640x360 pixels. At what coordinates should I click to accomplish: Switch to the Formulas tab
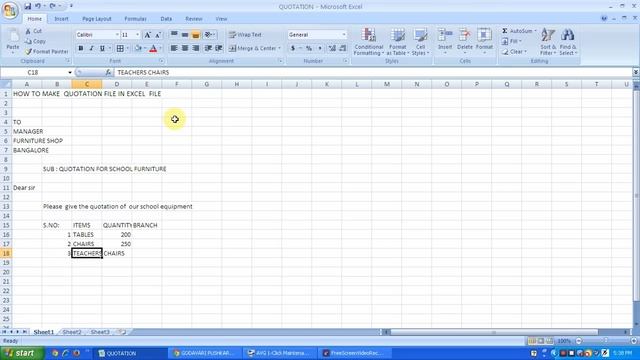(x=136, y=19)
